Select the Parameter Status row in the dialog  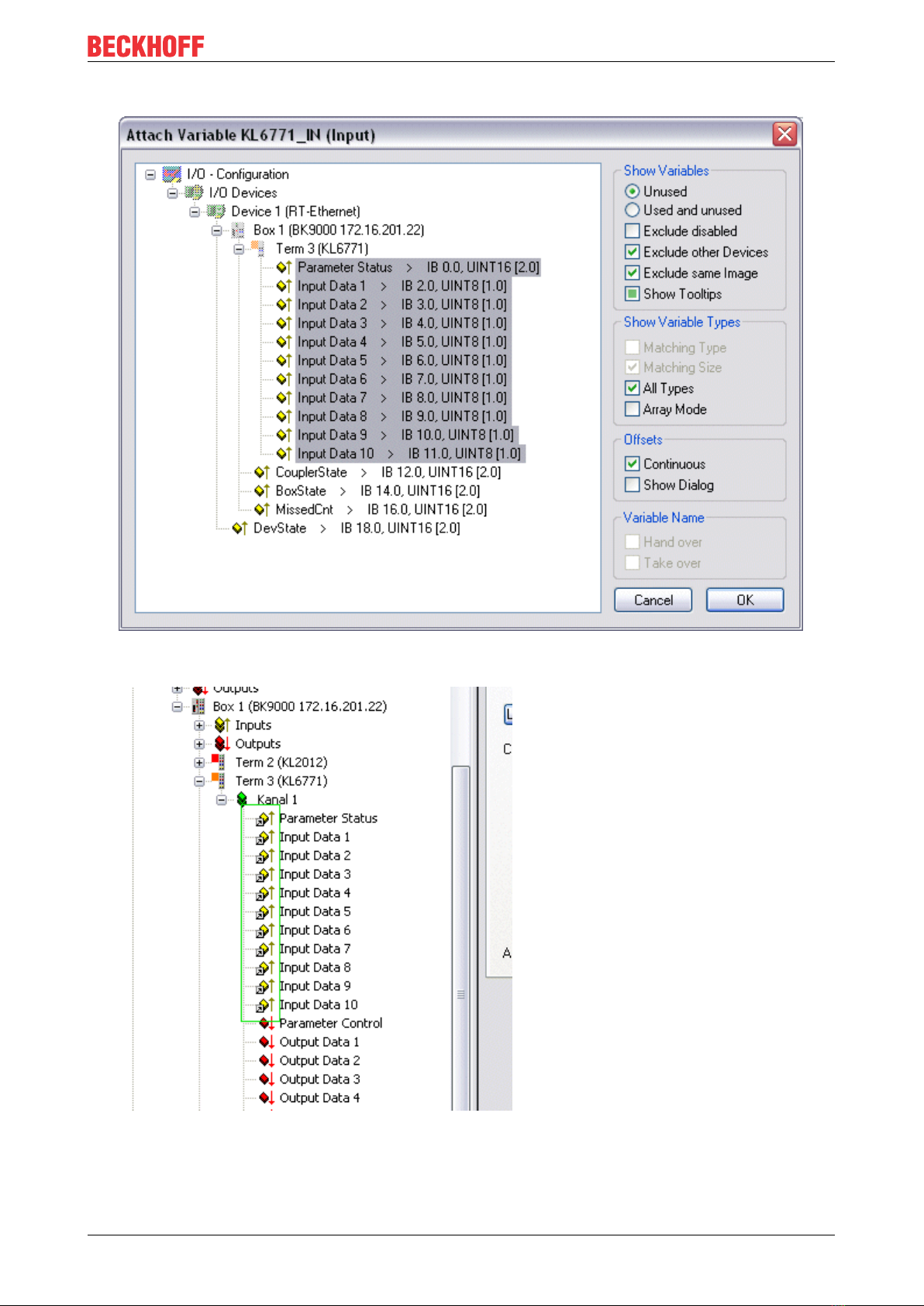point(419,267)
